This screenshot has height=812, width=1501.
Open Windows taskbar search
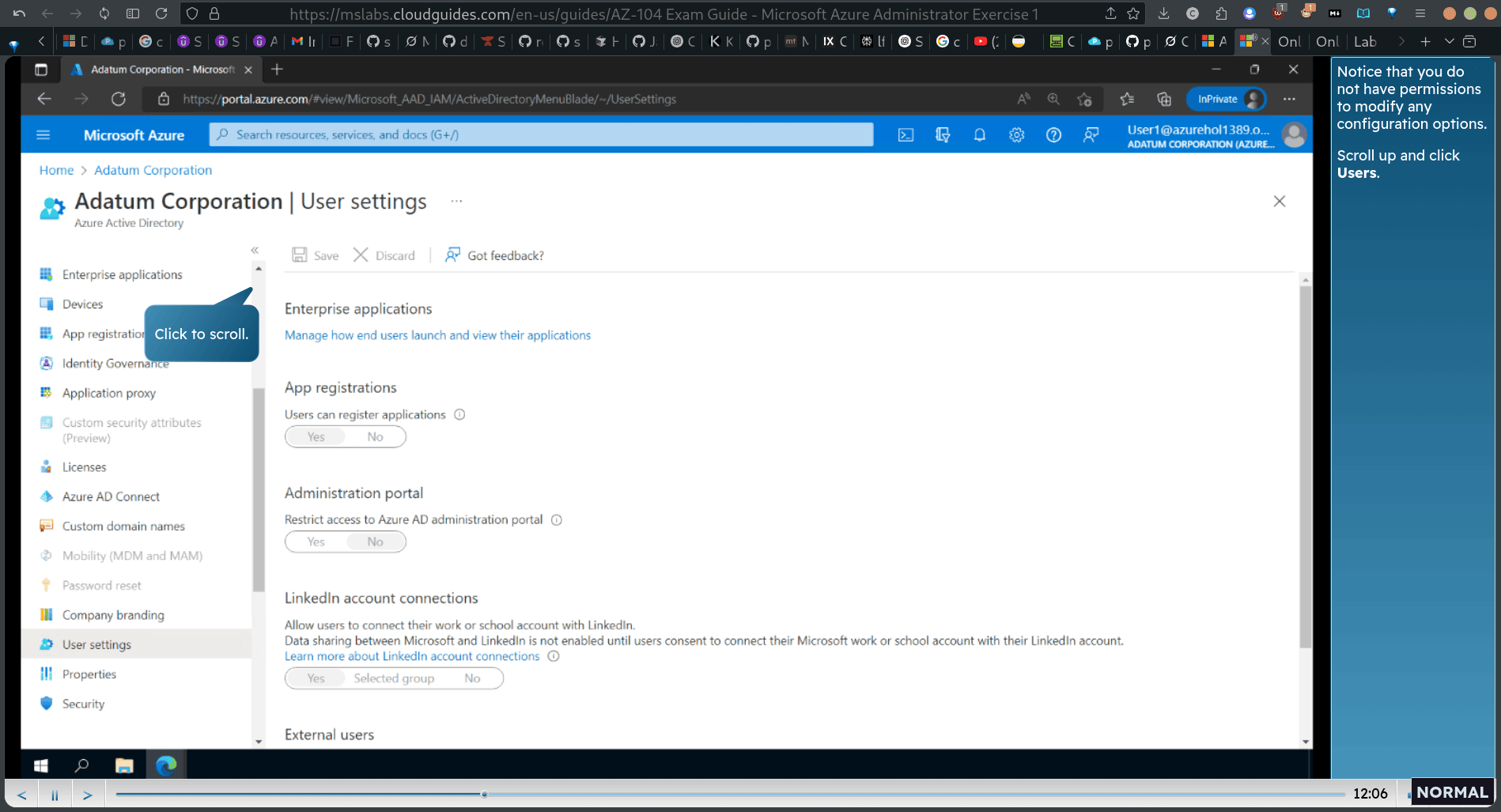click(x=81, y=765)
